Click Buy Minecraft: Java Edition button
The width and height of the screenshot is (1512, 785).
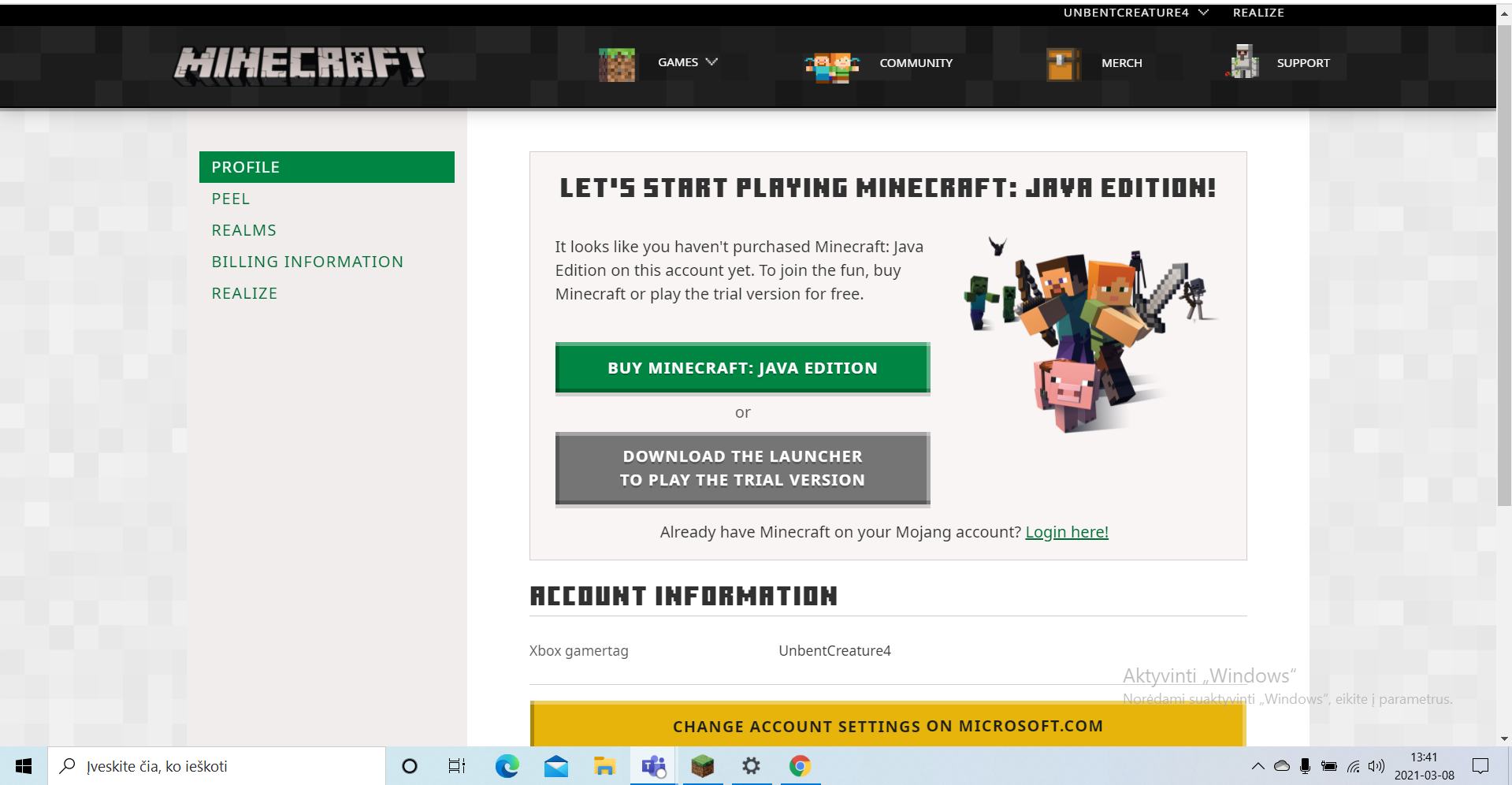point(743,368)
